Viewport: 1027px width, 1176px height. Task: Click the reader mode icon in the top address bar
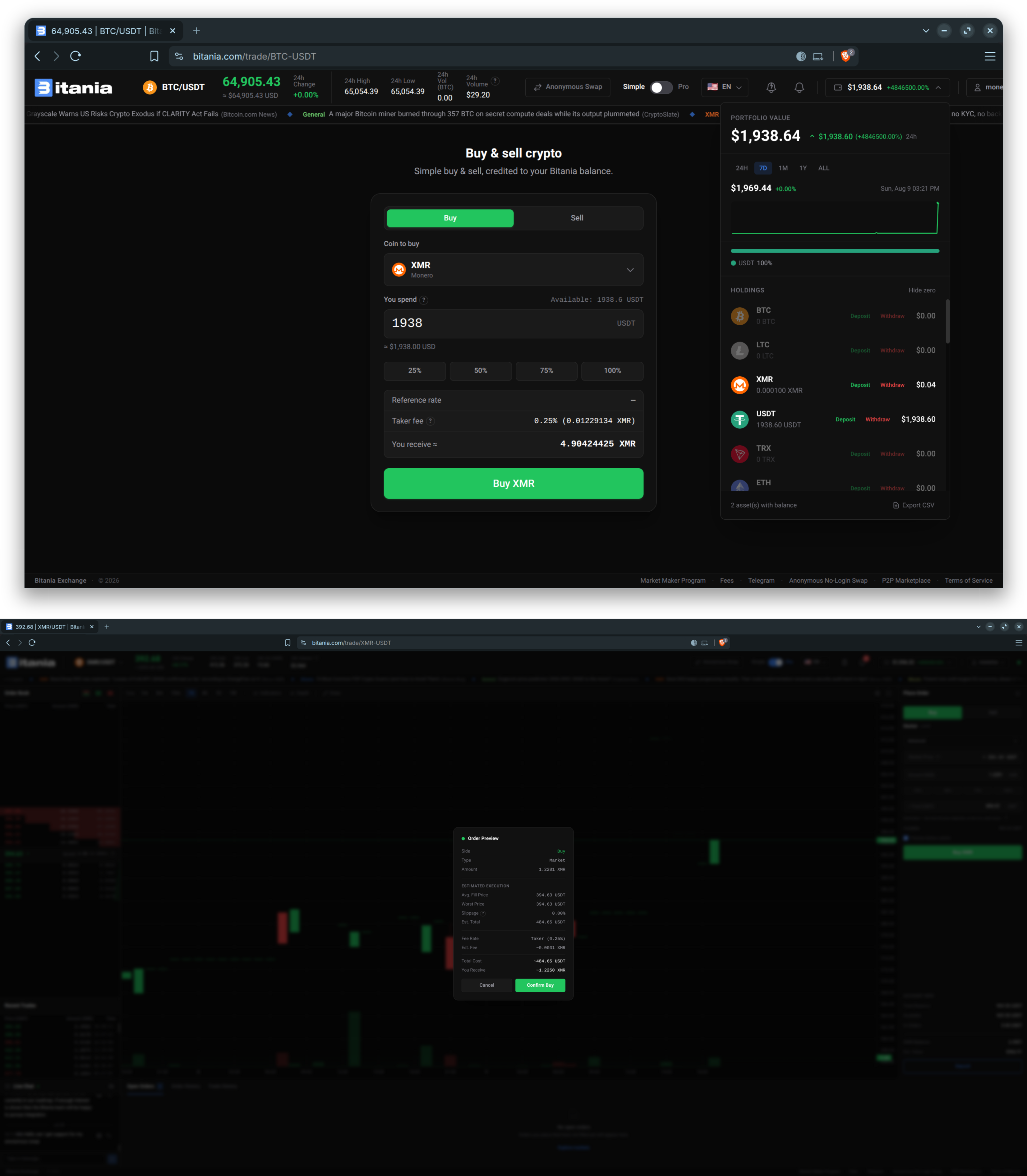[x=801, y=56]
